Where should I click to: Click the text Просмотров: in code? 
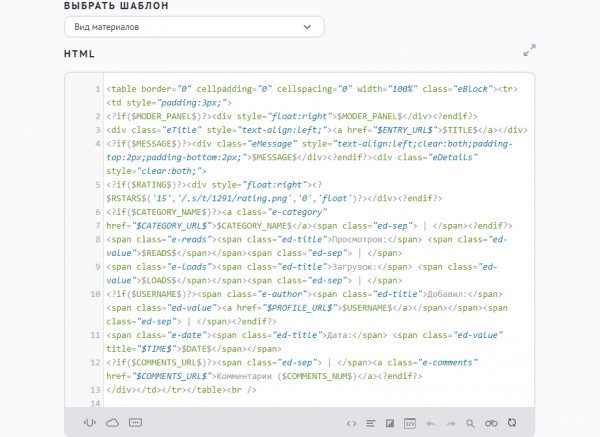[x=359, y=240]
